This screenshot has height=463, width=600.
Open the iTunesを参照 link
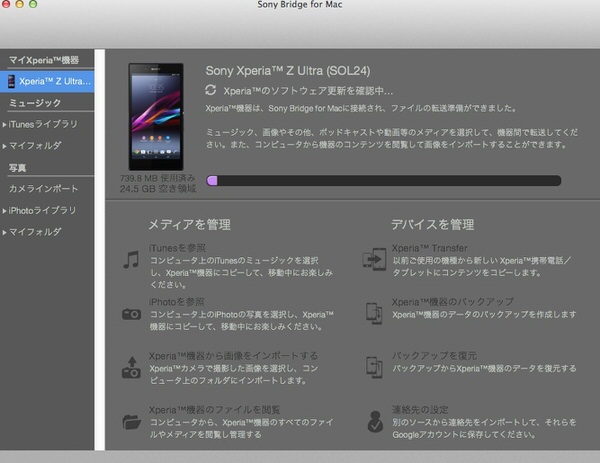coord(177,248)
